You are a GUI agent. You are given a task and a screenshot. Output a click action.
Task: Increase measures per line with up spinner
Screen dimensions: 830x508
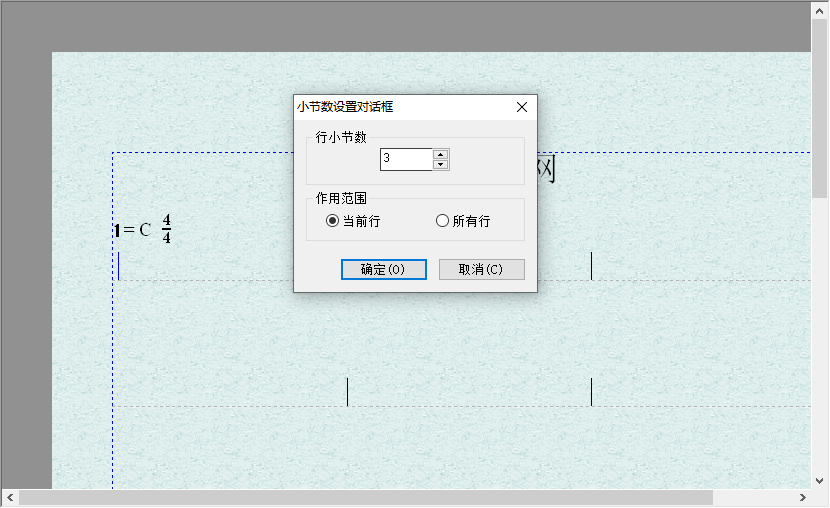click(440, 155)
